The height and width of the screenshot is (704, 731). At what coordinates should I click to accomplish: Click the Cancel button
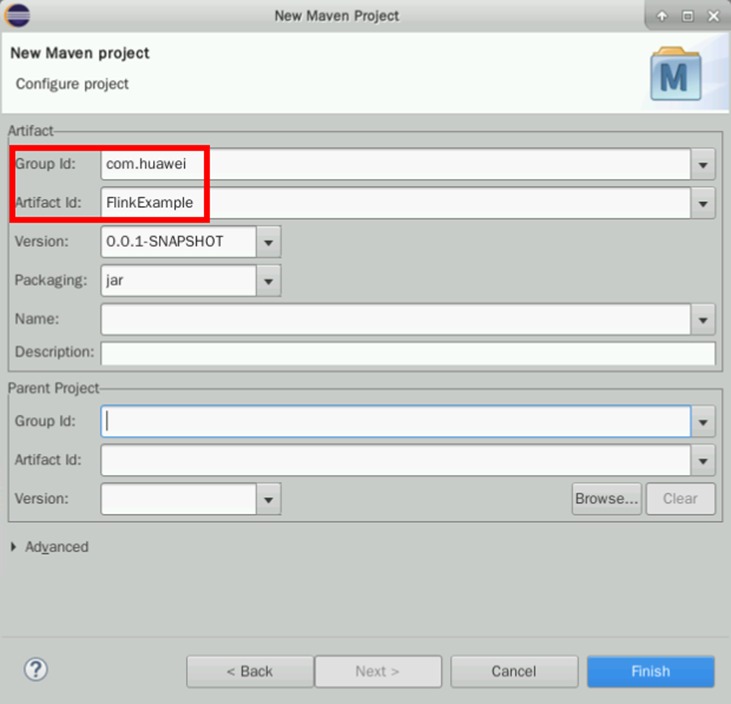pyautogui.click(x=514, y=671)
